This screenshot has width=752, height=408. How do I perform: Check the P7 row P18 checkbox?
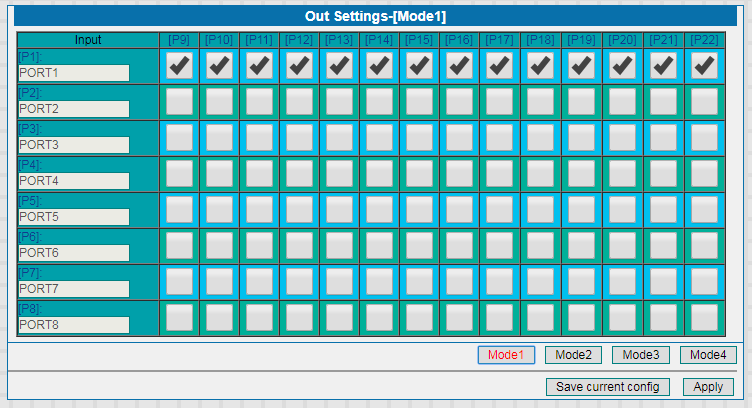(x=540, y=282)
